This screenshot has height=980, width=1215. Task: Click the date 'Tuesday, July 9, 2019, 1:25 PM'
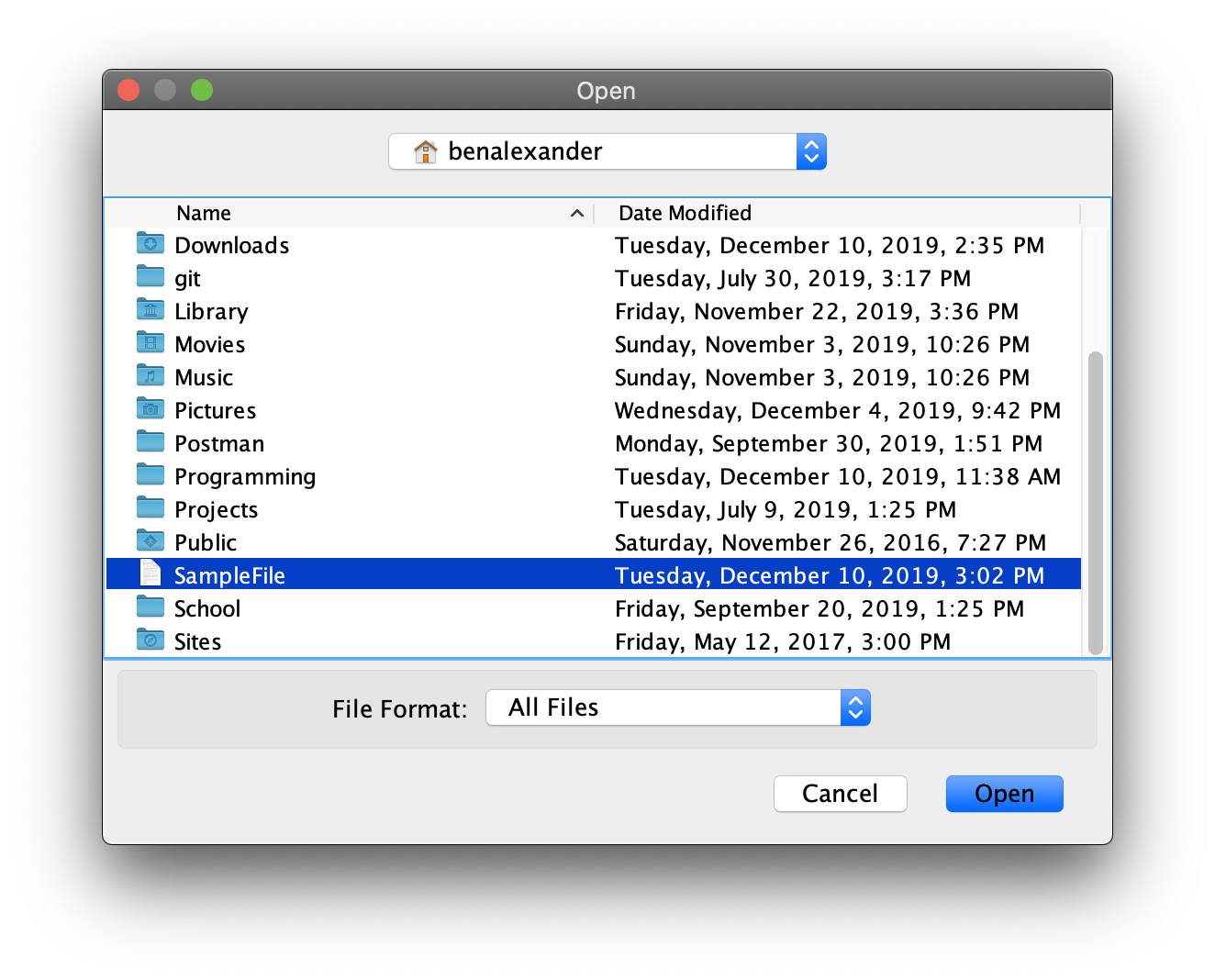[x=786, y=510]
